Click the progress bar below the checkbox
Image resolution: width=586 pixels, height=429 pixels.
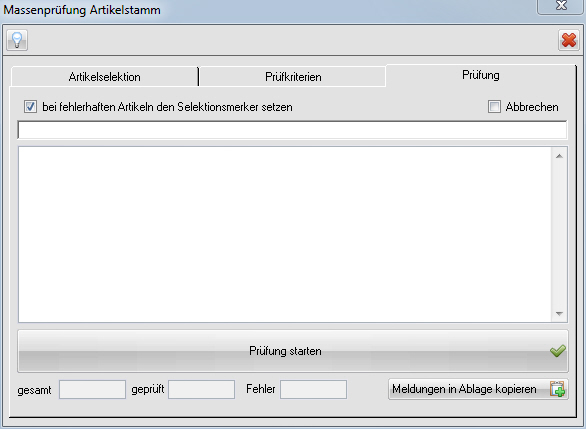click(x=292, y=130)
